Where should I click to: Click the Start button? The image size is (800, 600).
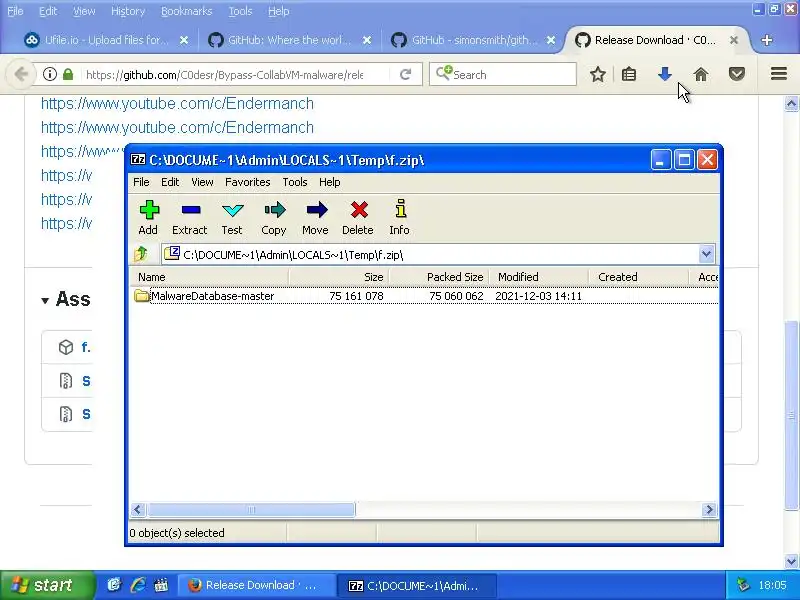point(47,585)
